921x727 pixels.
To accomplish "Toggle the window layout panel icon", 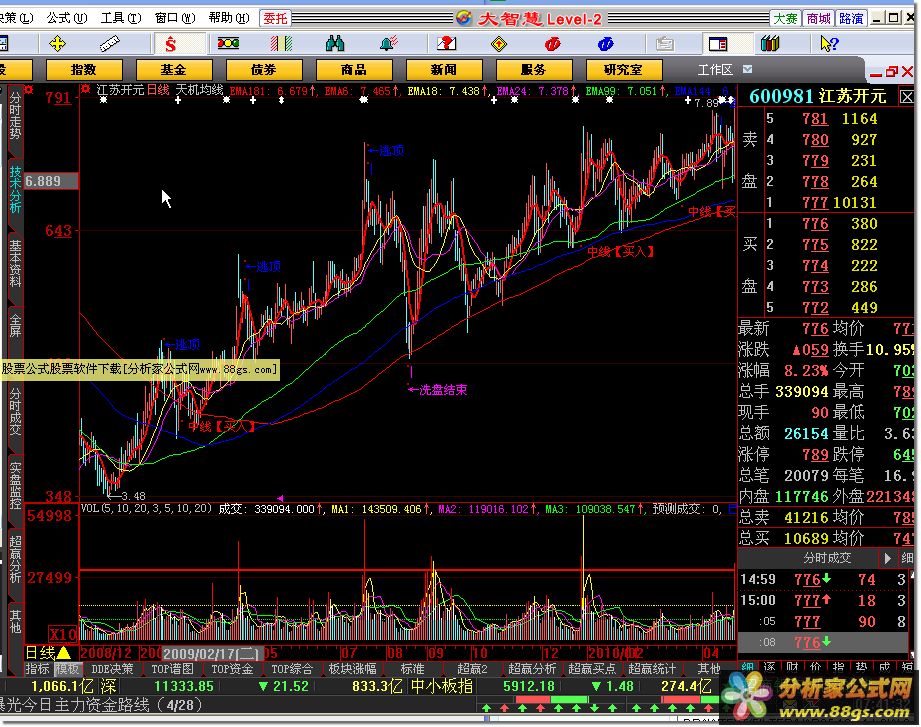I will click(x=716, y=44).
